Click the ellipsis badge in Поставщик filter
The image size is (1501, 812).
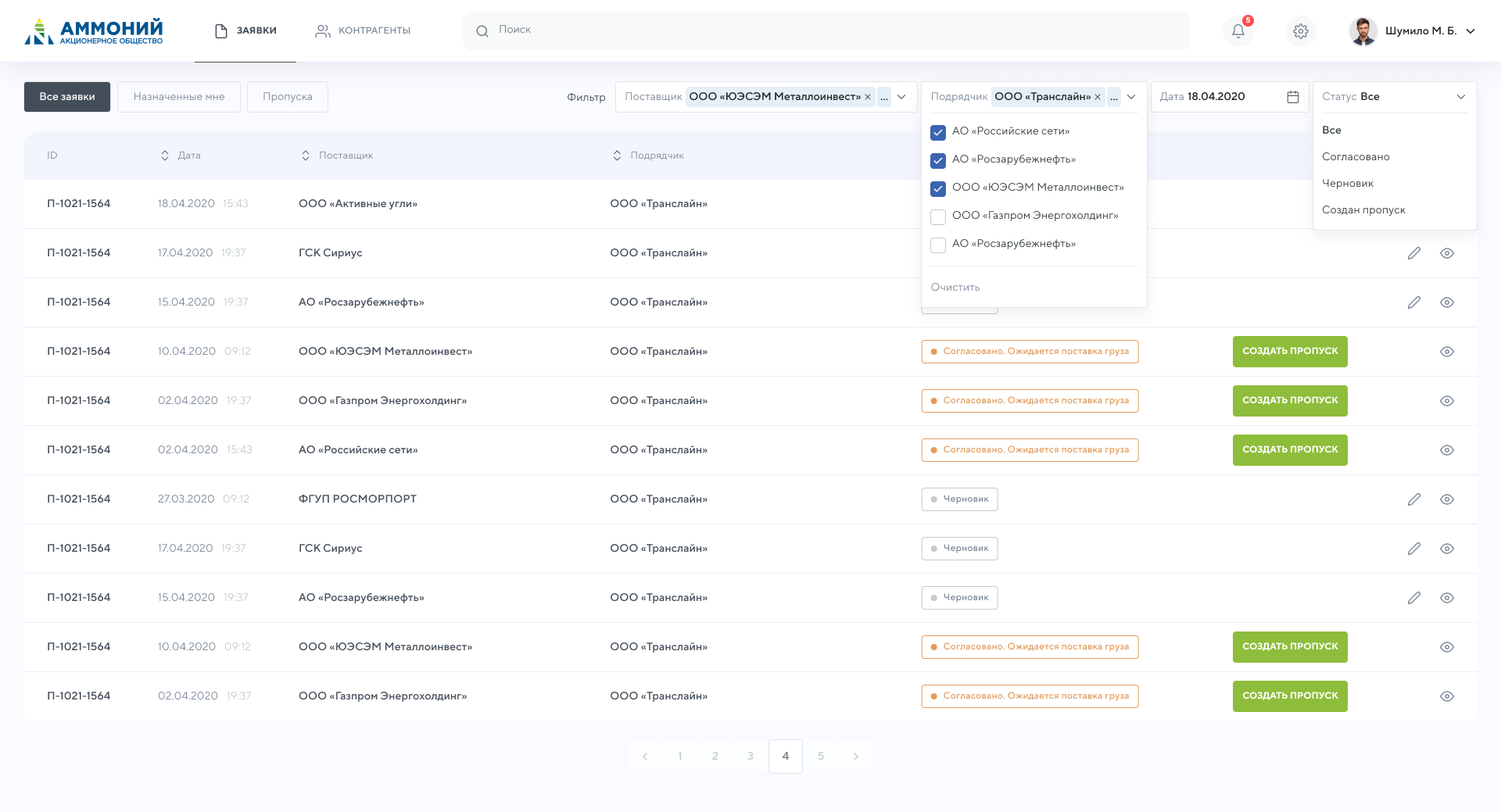tap(884, 97)
